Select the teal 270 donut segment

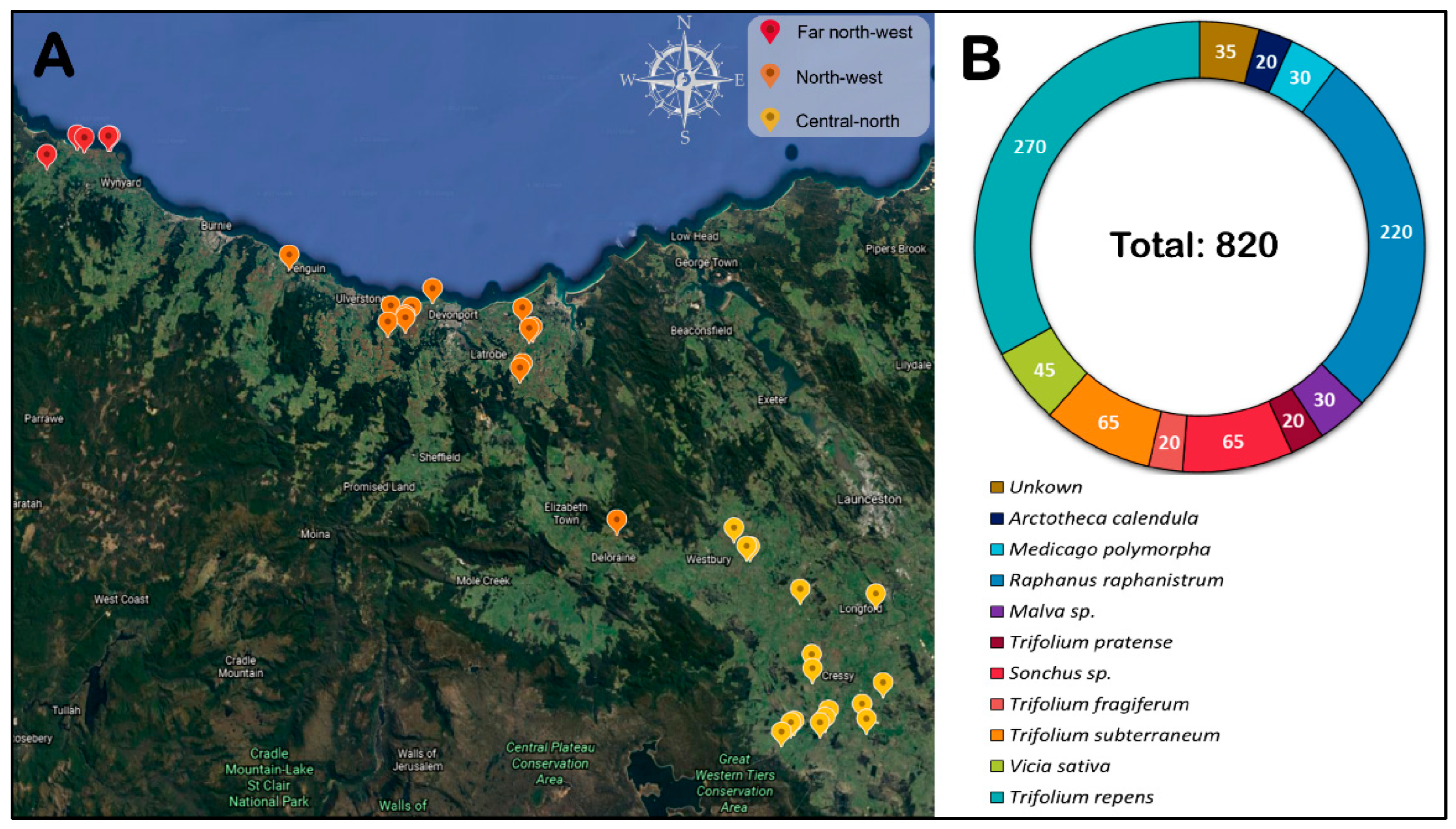coord(1030,147)
